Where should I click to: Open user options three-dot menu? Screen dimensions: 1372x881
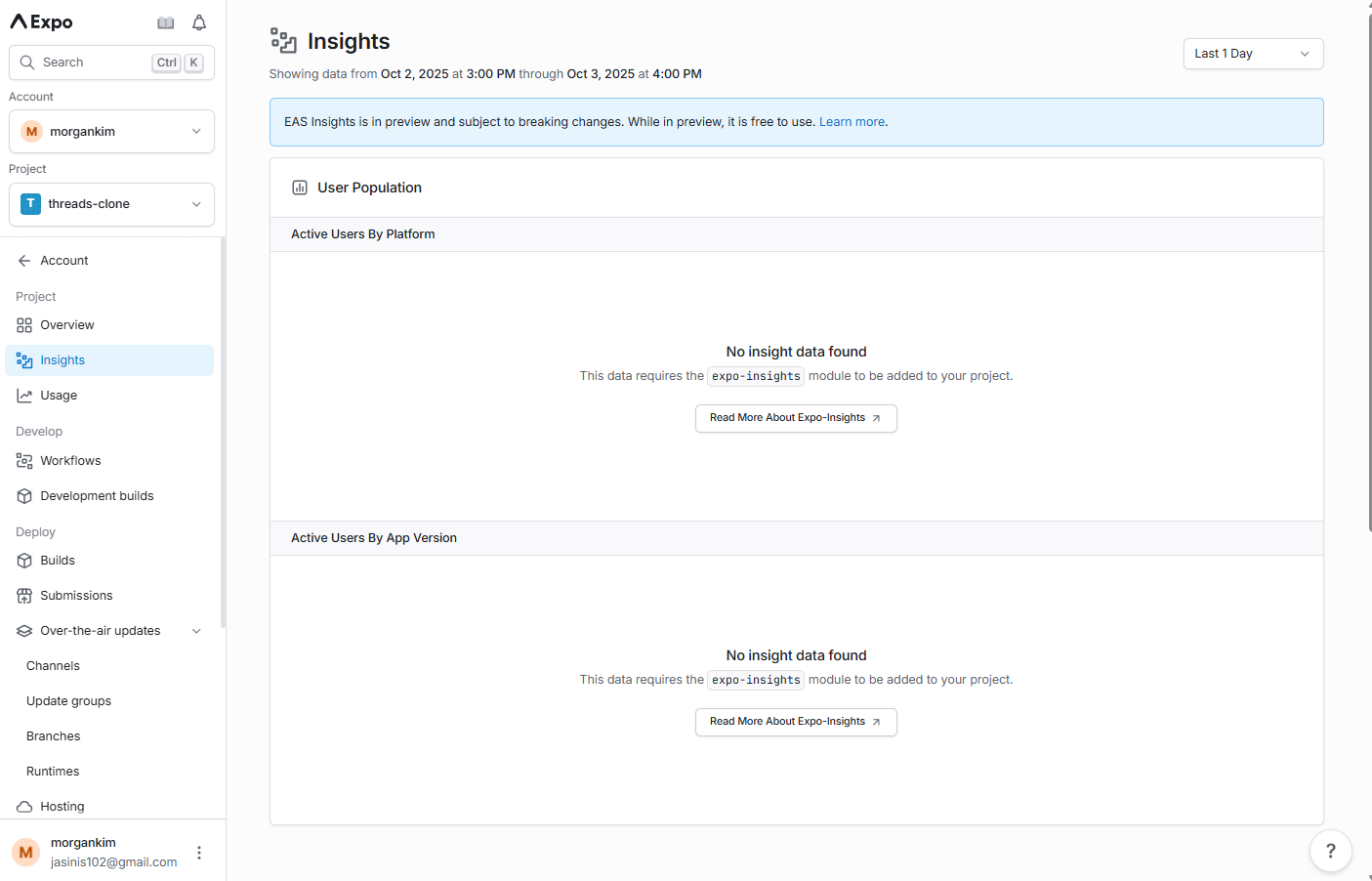pos(199,853)
